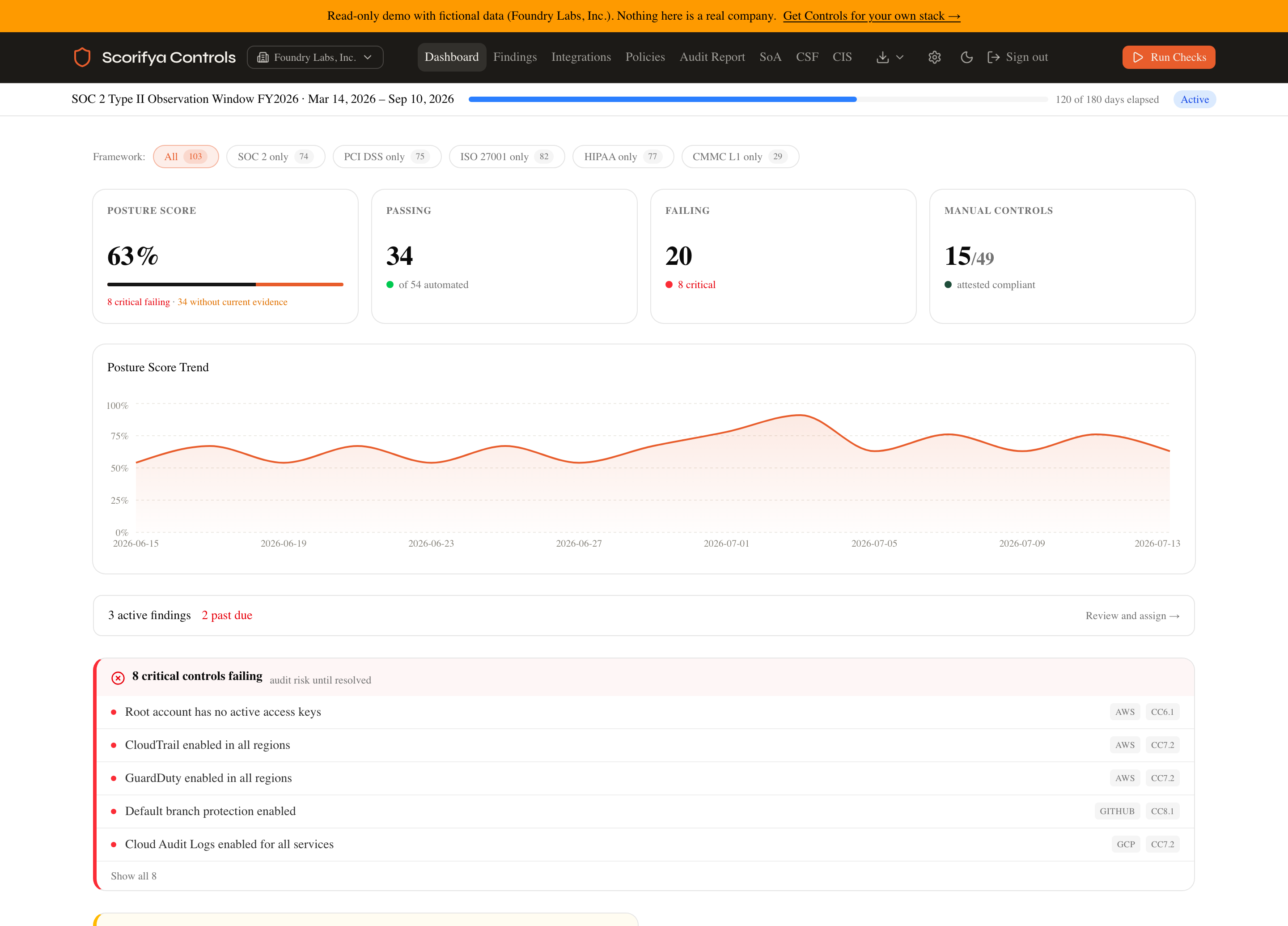Open settings via the gear icon

pyautogui.click(x=935, y=57)
